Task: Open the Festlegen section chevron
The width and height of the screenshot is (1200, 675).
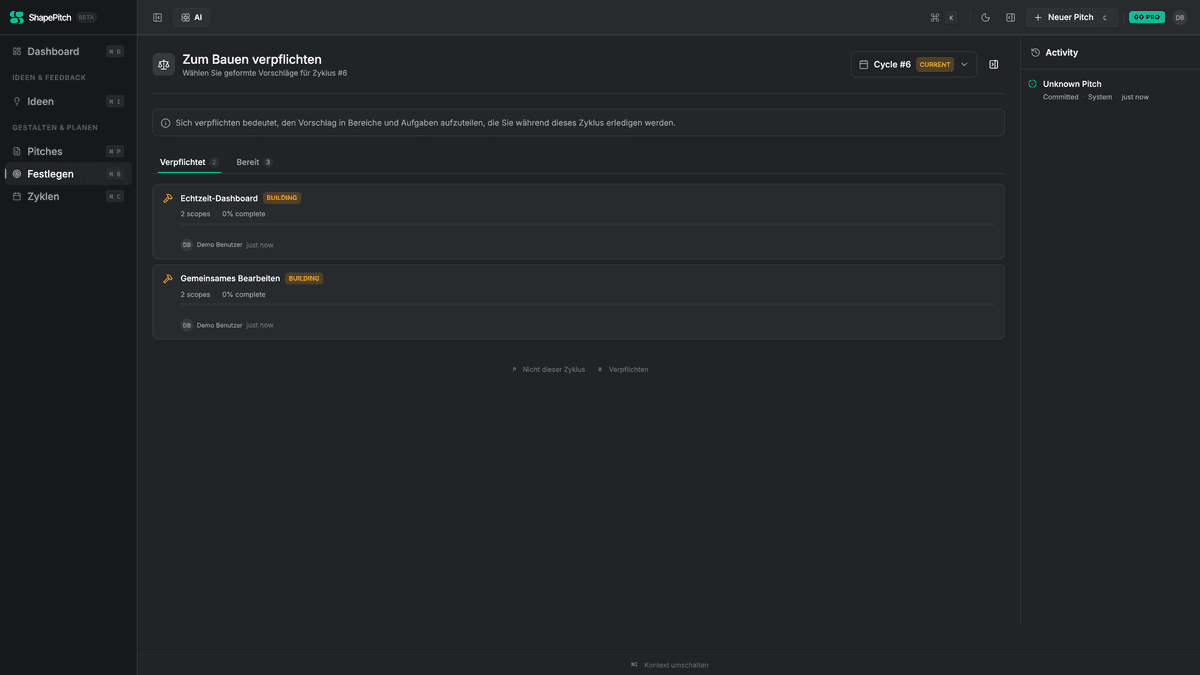Action: (x=15, y=173)
